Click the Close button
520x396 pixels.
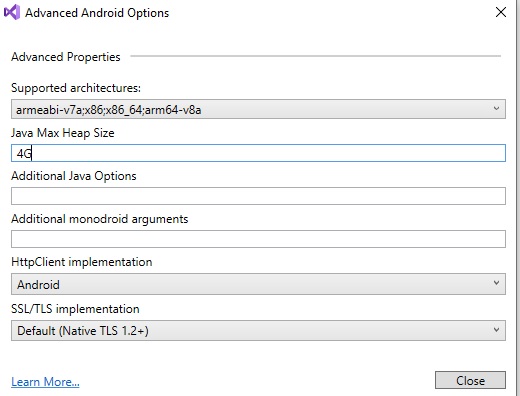click(470, 380)
